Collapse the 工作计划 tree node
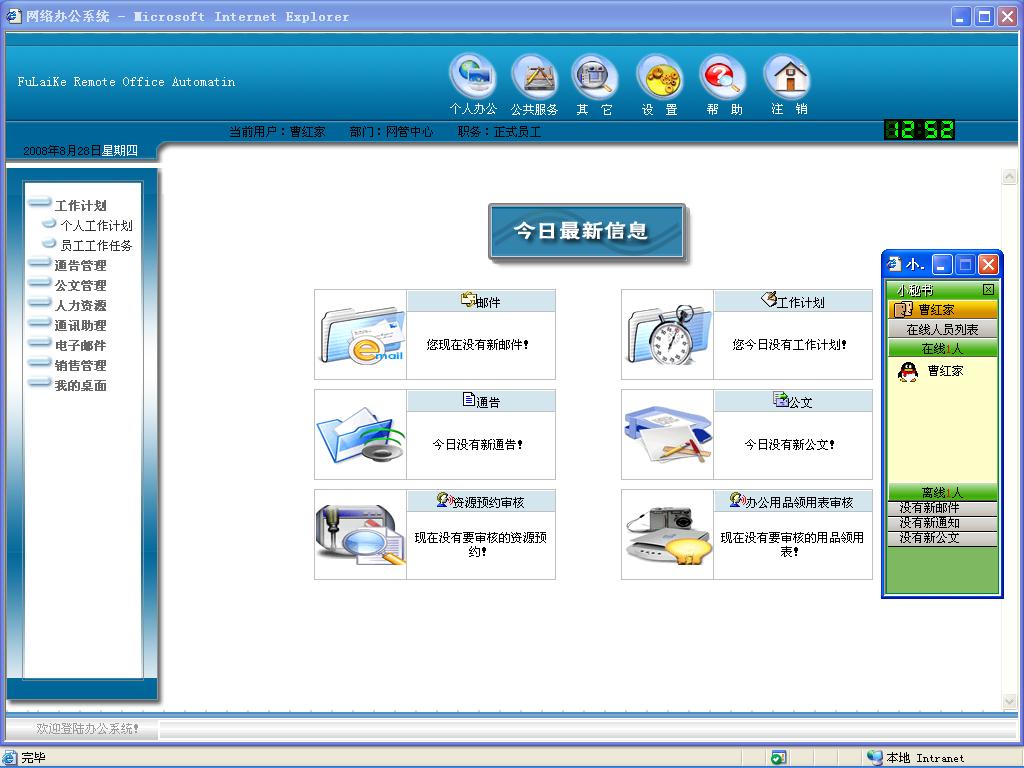The image size is (1024, 768). [80, 205]
